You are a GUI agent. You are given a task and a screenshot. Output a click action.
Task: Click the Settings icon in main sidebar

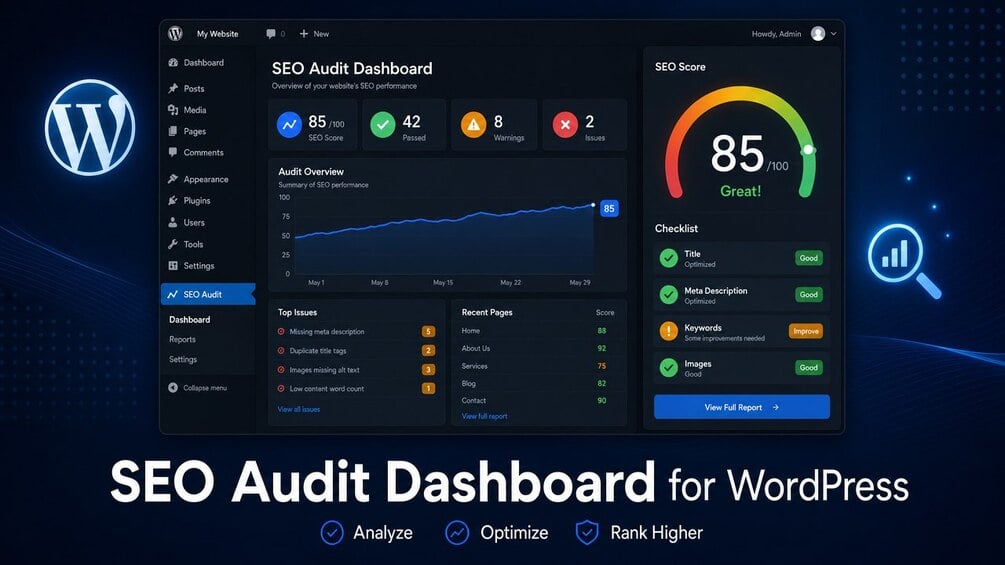(x=173, y=265)
